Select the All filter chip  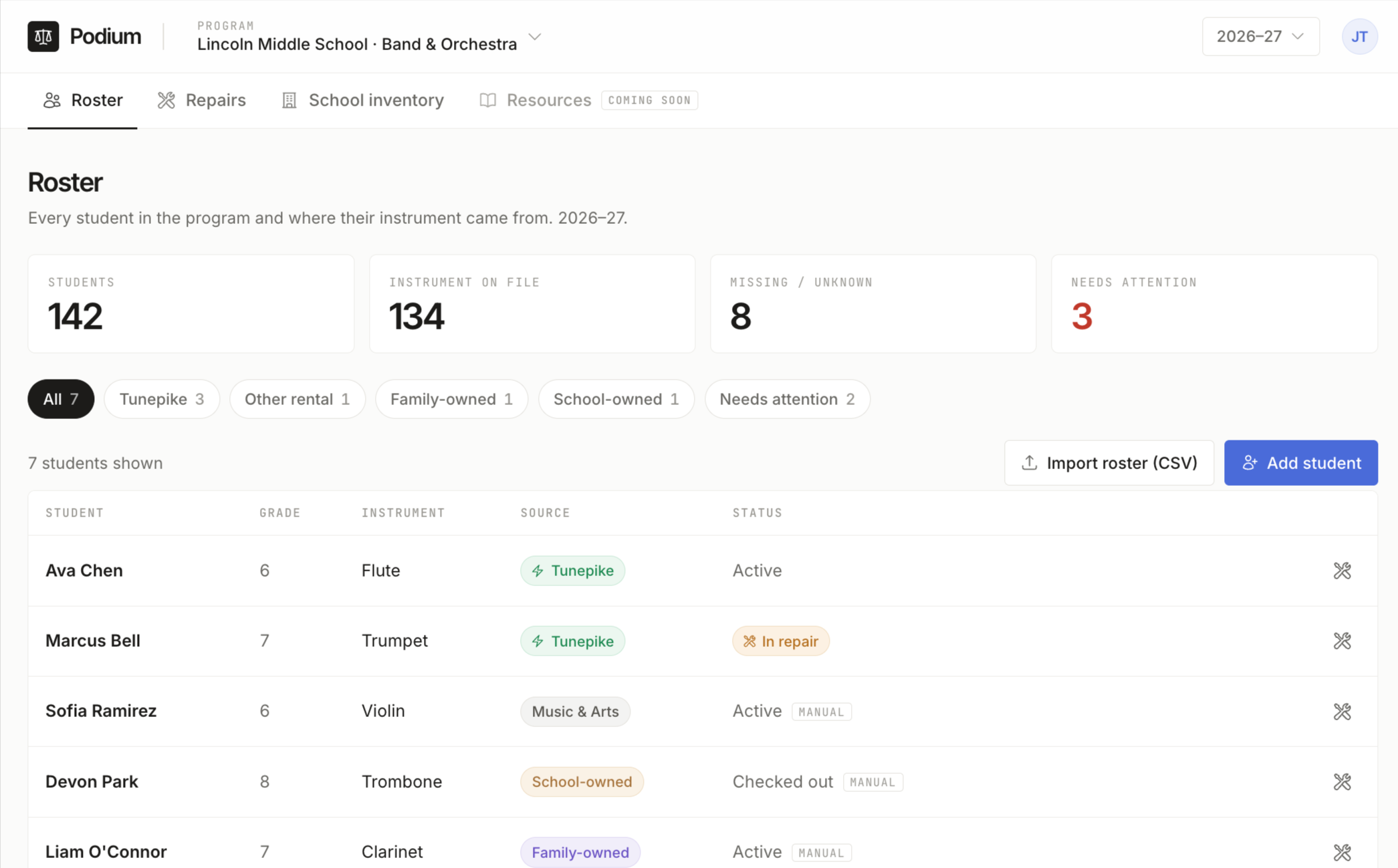pyautogui.click(x=61, y=399)
